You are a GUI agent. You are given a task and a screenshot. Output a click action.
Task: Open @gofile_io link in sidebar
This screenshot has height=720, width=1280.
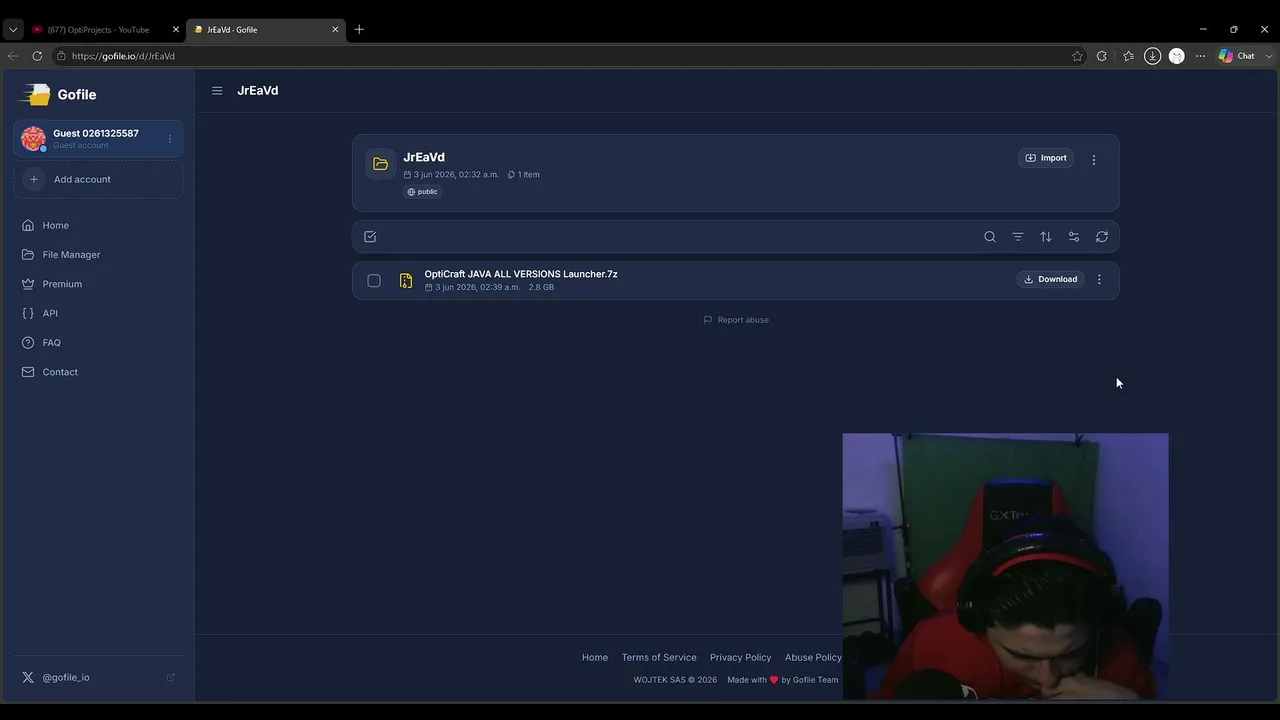(x=66, y=677)
